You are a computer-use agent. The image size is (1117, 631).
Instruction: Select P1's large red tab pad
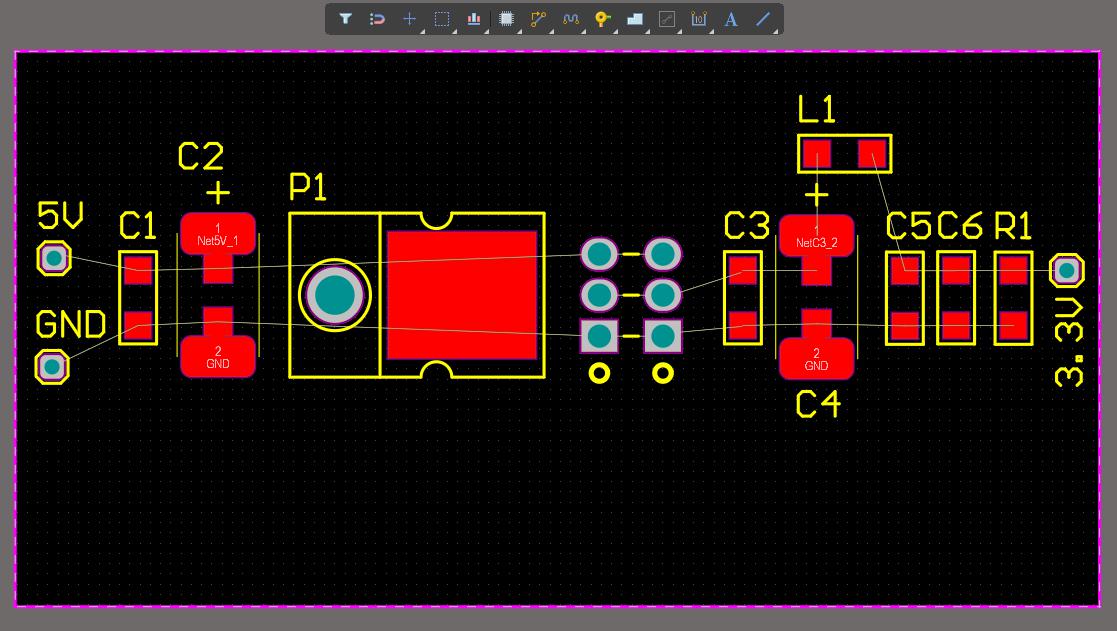[x=462, y=295]
